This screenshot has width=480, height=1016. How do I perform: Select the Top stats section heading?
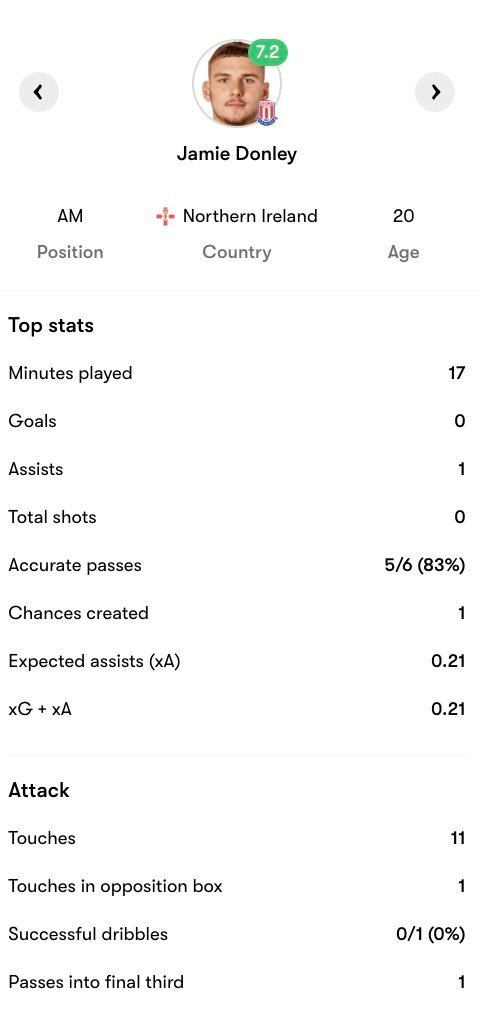(51, 325)
